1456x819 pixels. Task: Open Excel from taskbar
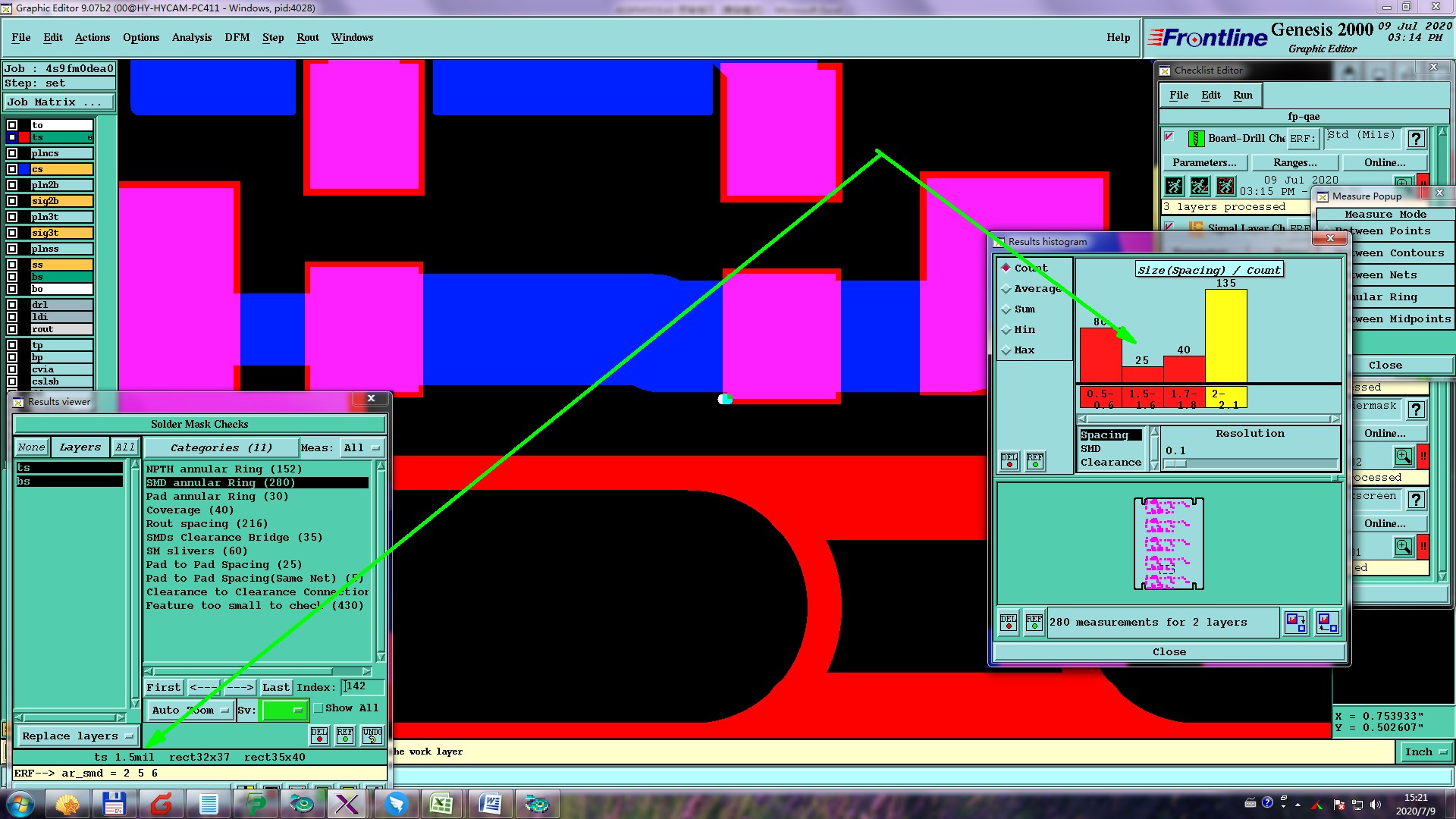(x=441, y=804)
